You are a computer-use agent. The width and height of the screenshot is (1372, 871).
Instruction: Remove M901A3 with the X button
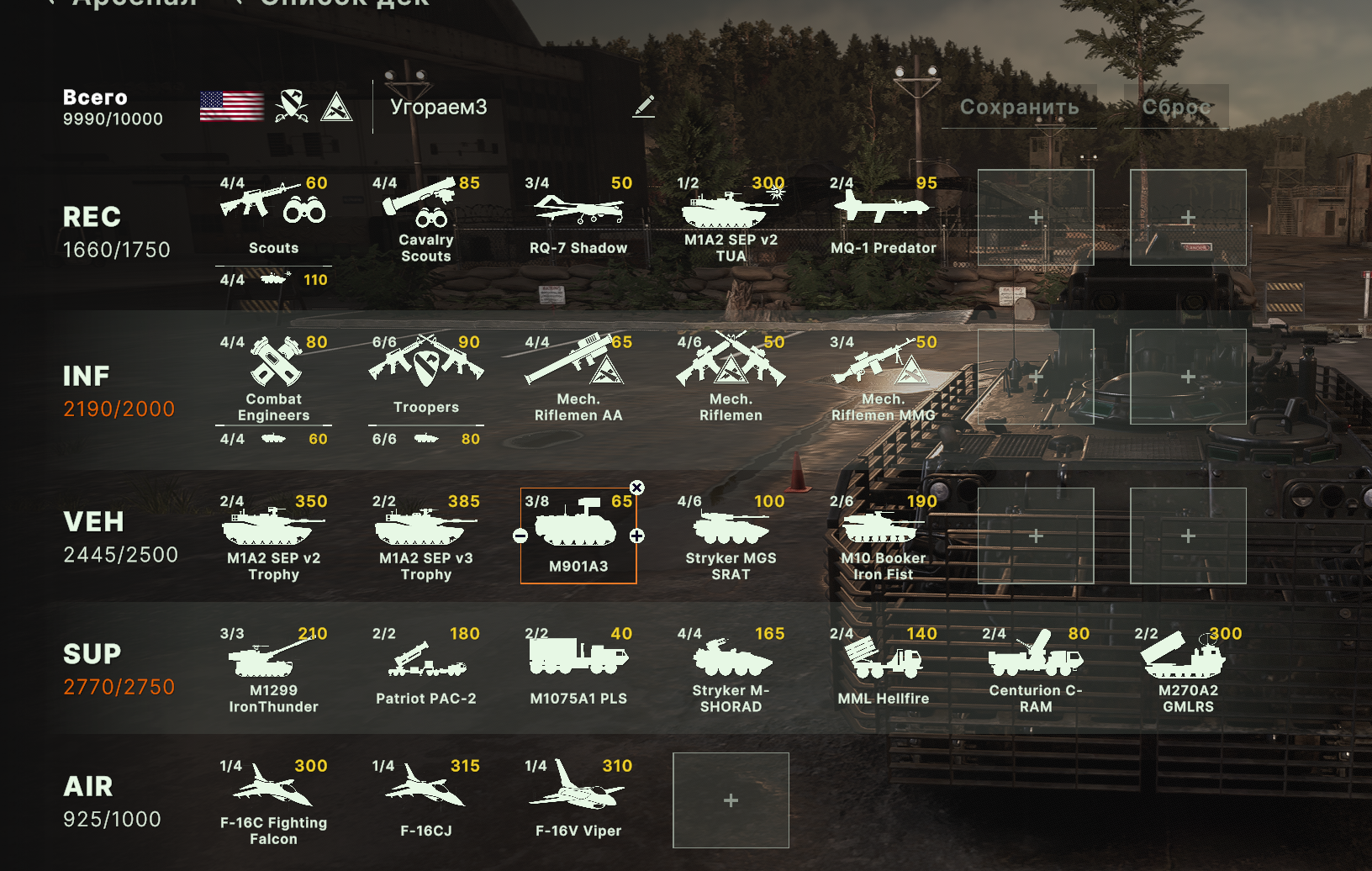click(x=637, y=488)
